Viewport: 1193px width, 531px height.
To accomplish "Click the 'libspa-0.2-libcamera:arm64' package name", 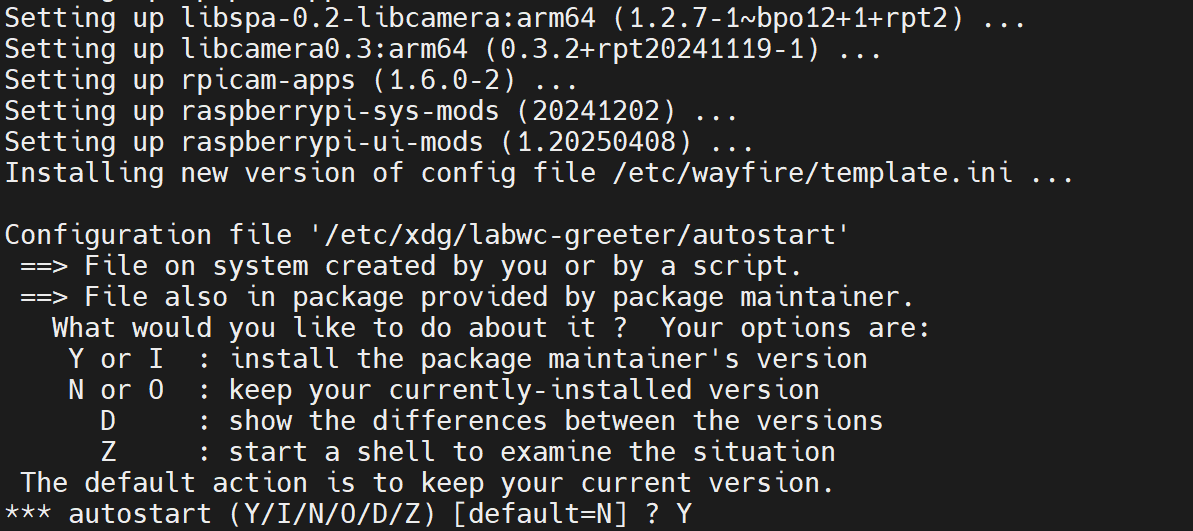I will (388, 17).
